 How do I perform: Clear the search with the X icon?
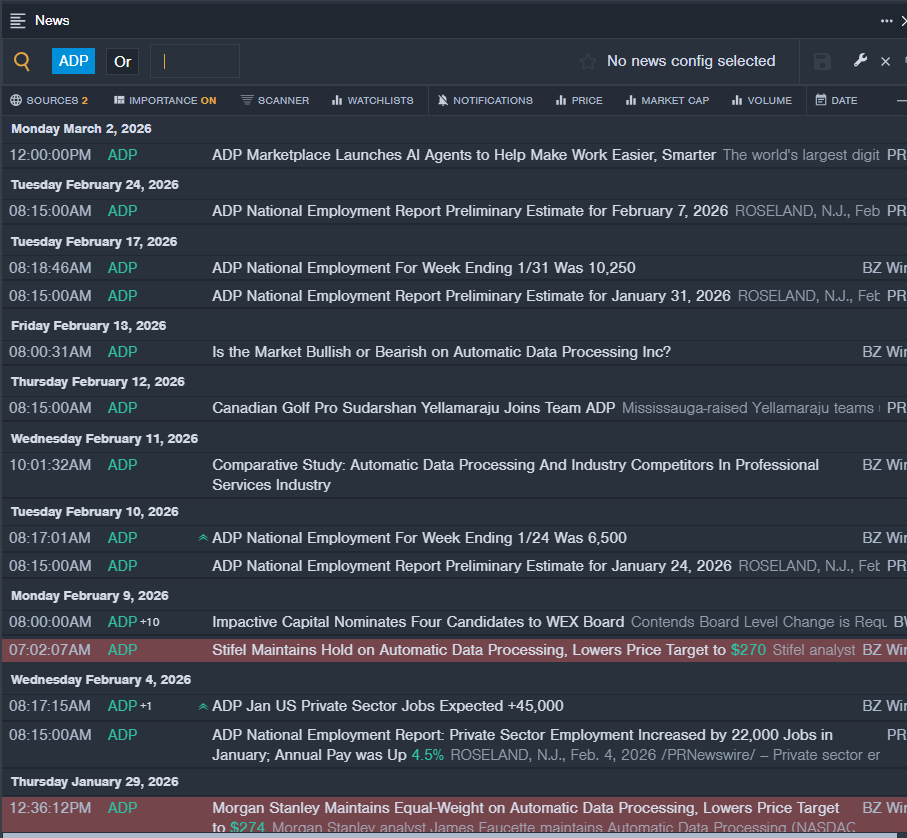coord(885,62)
